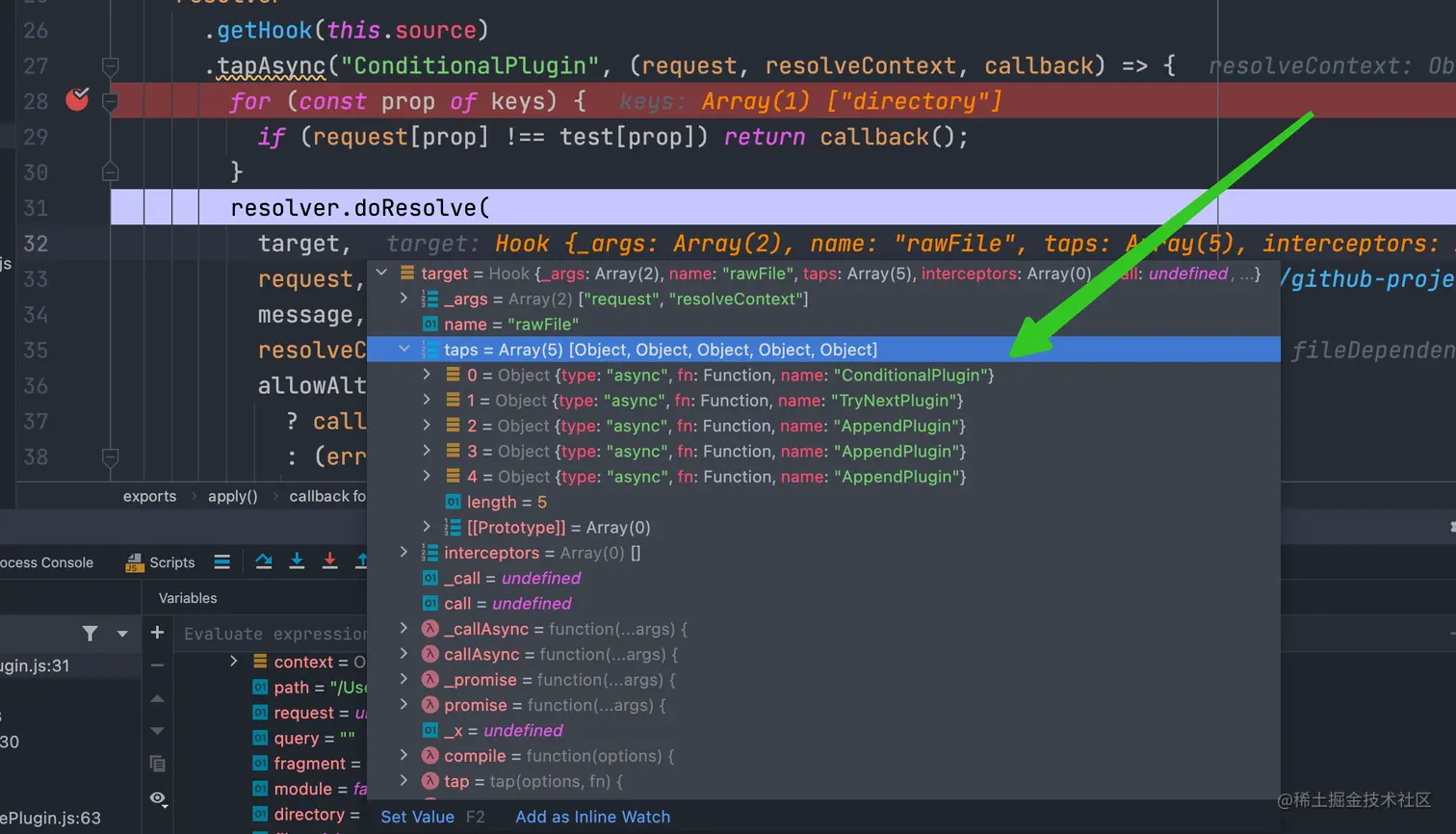Open the Scripts tab
1456x834 pixels.
161,562
